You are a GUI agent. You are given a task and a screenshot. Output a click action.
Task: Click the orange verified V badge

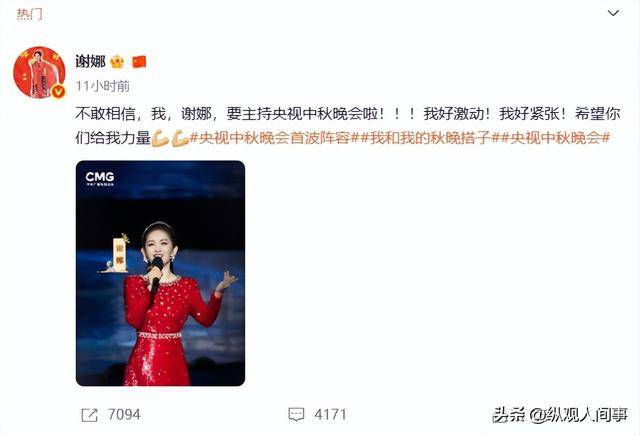(58, 92)
